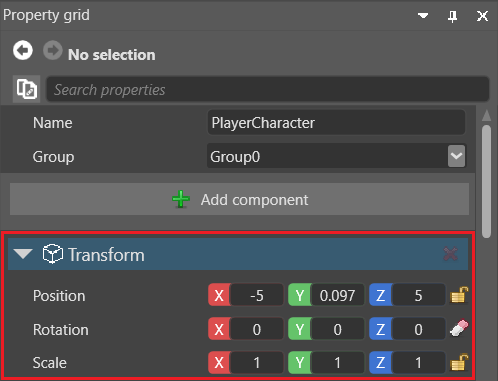Click the Rotation X value field

point(257,329)
